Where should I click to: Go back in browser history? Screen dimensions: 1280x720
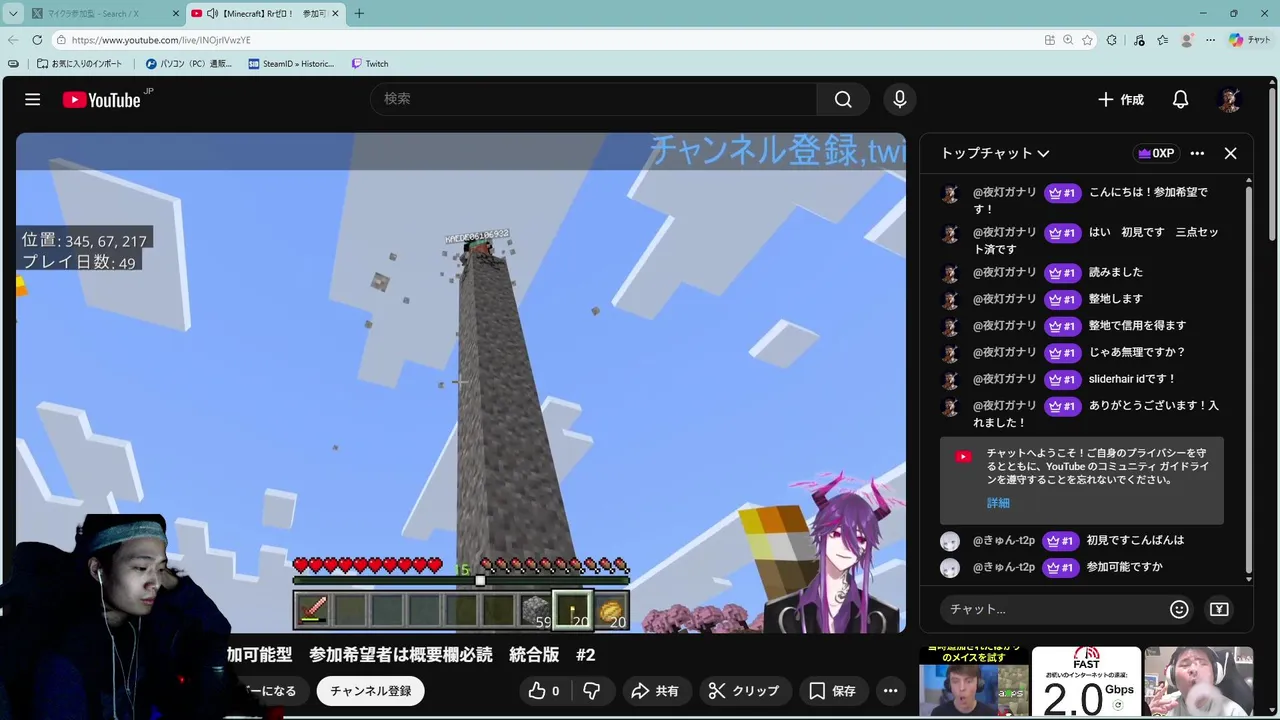point(12,40)
